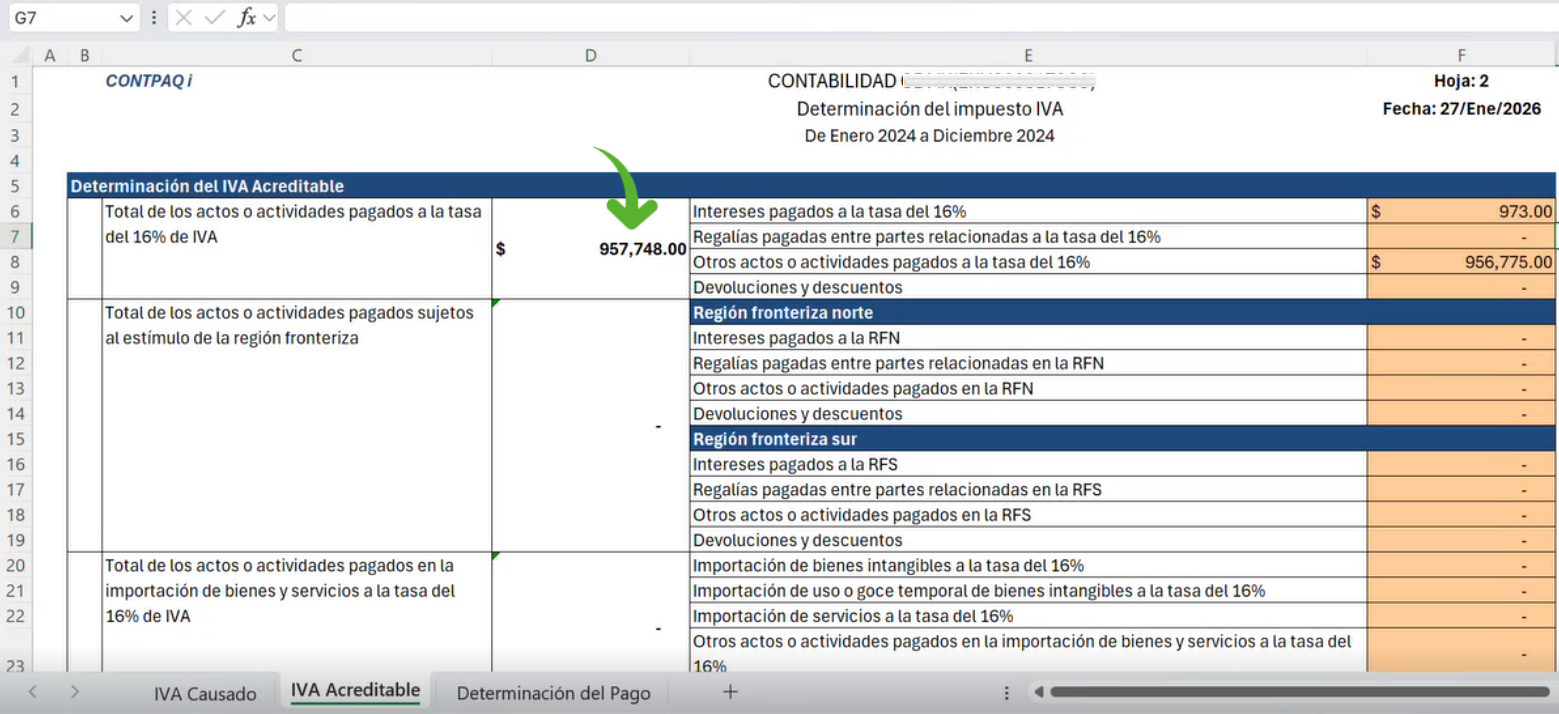
Task: Click the 957,748.00 total cell
Action: click(x=591, y=249)
